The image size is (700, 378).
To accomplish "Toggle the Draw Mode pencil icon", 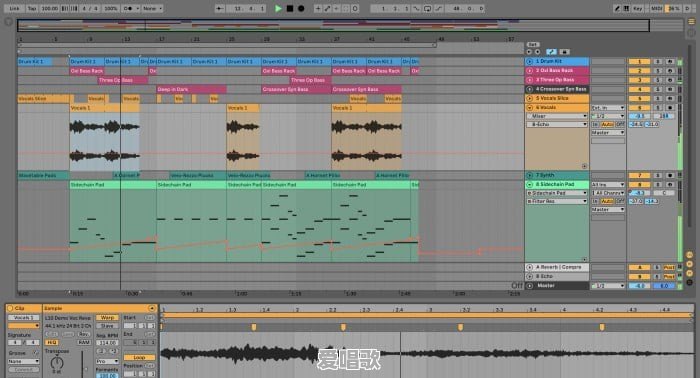I will pos(617,8).
